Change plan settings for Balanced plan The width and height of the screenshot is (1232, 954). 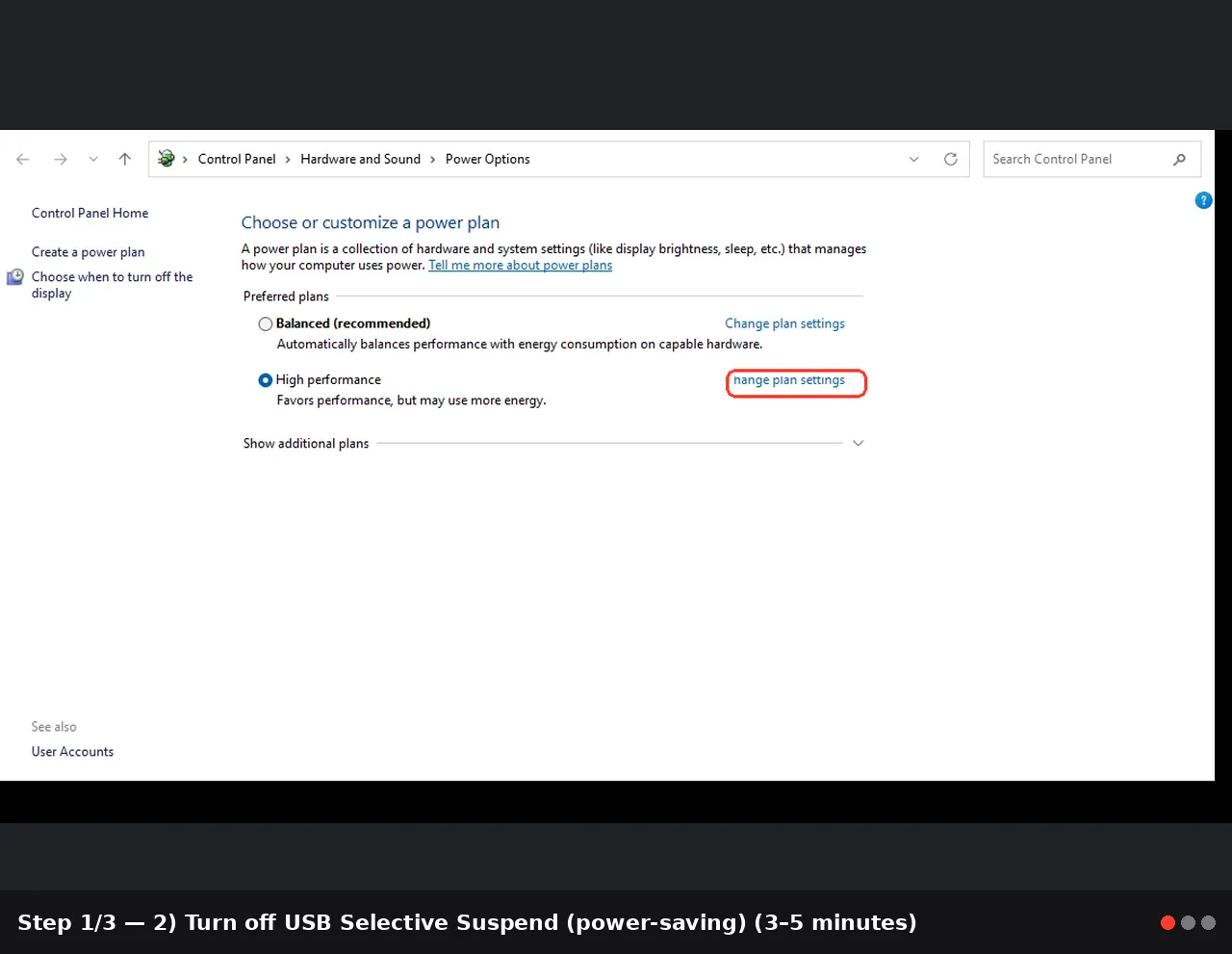[x=784, y=324]
